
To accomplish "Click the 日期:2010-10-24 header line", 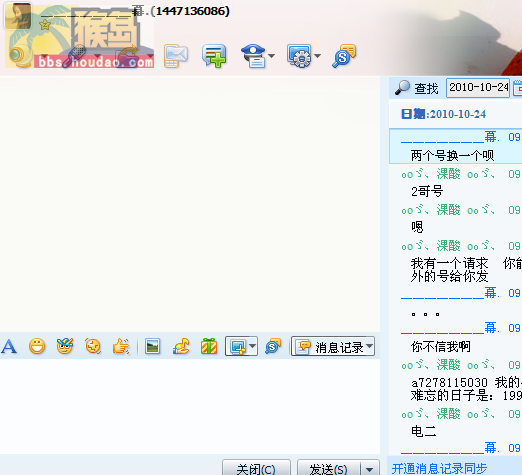I will pos(443,114).
